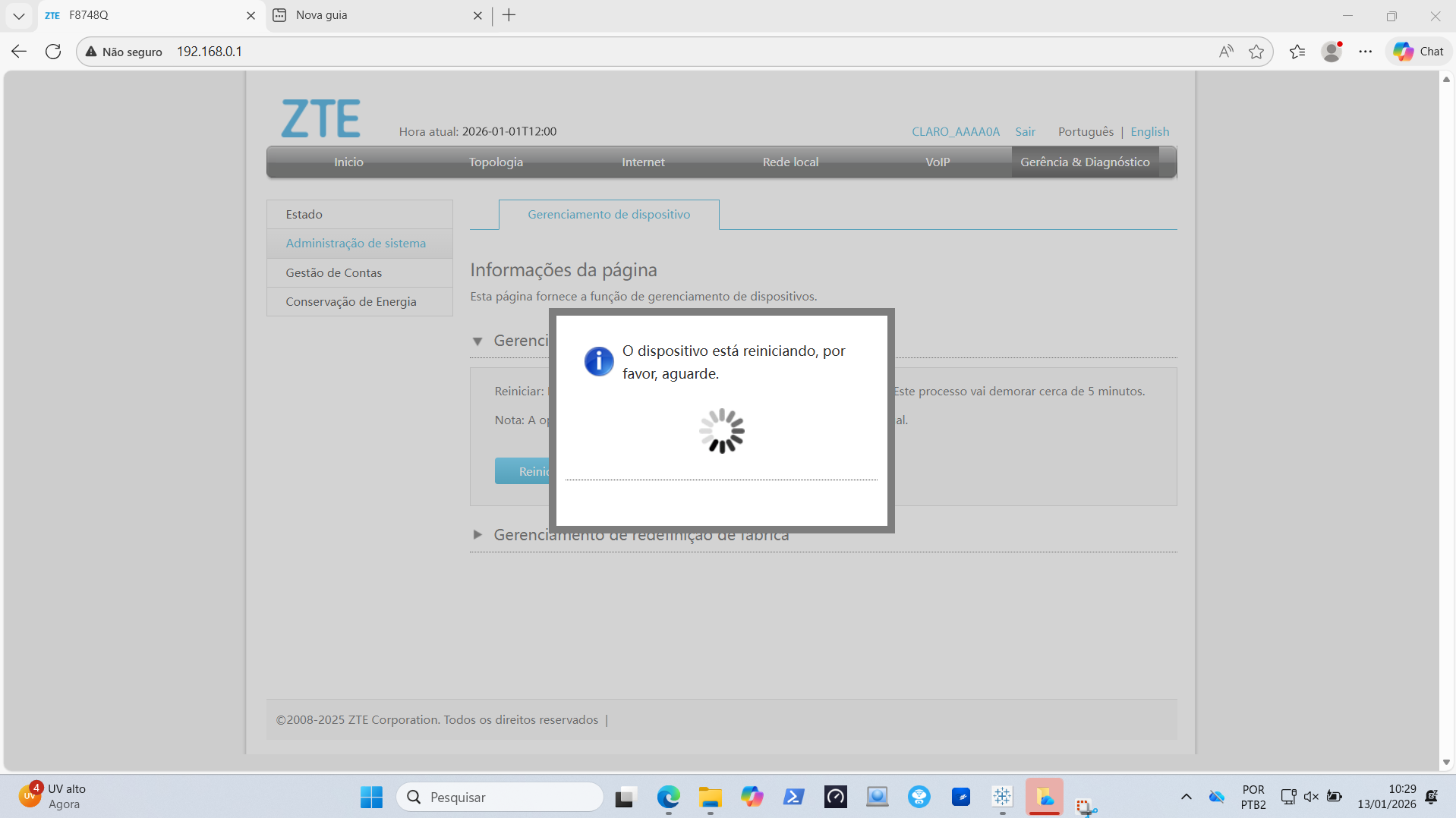Expand Gerenciamento de redefinição de fábrica

click(478, 534)
